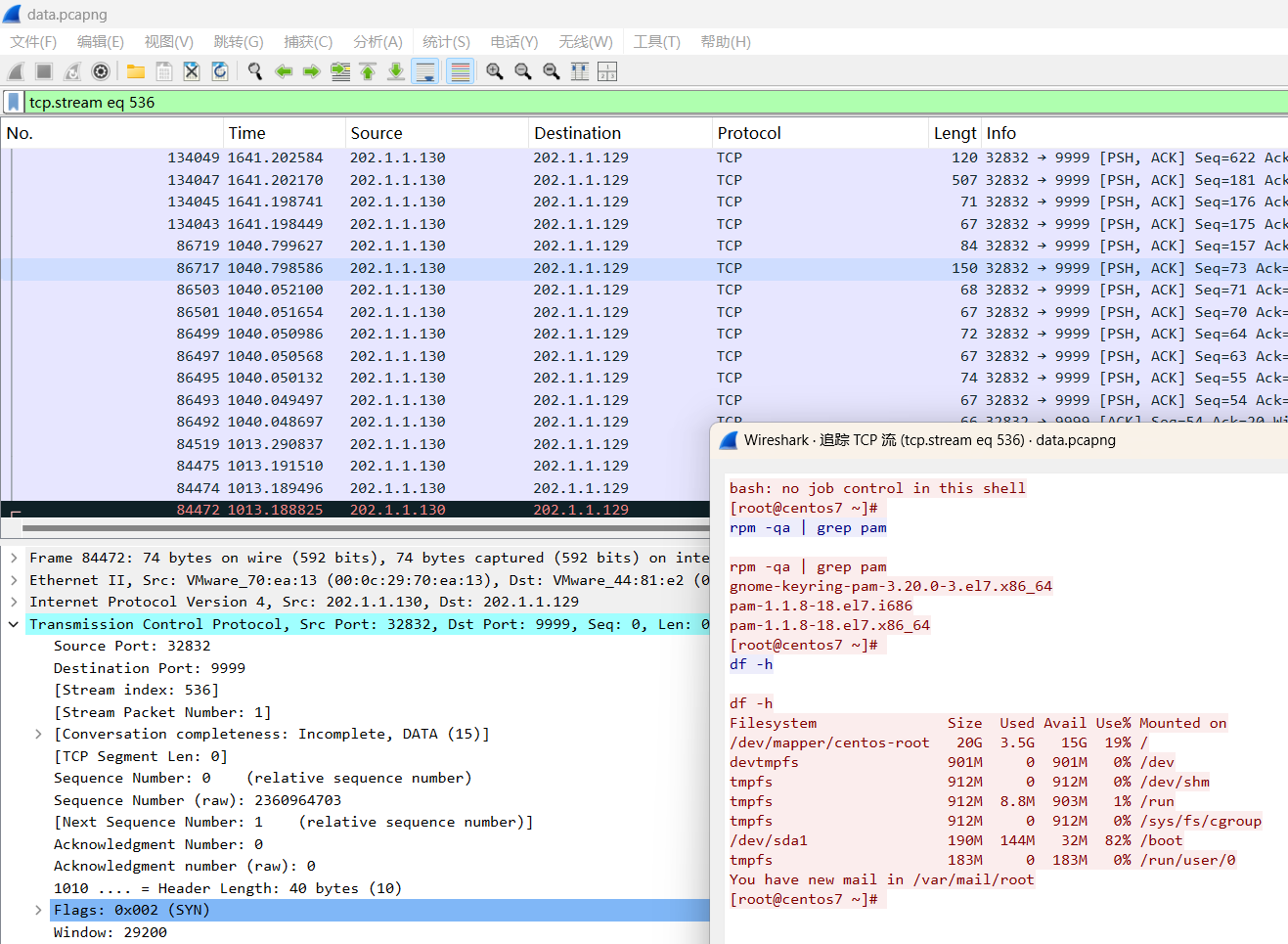Open capture options gear icon
This screenshot has width=1288, height=944.
[101, 71]
